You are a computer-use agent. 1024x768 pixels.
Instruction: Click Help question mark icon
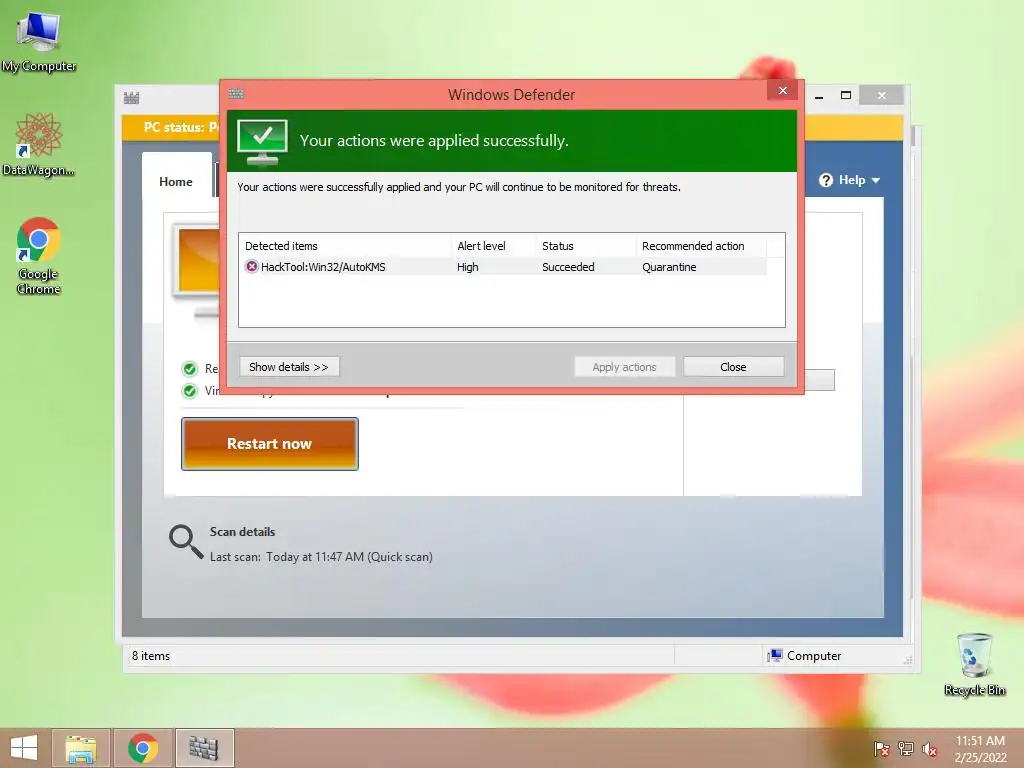826,180
